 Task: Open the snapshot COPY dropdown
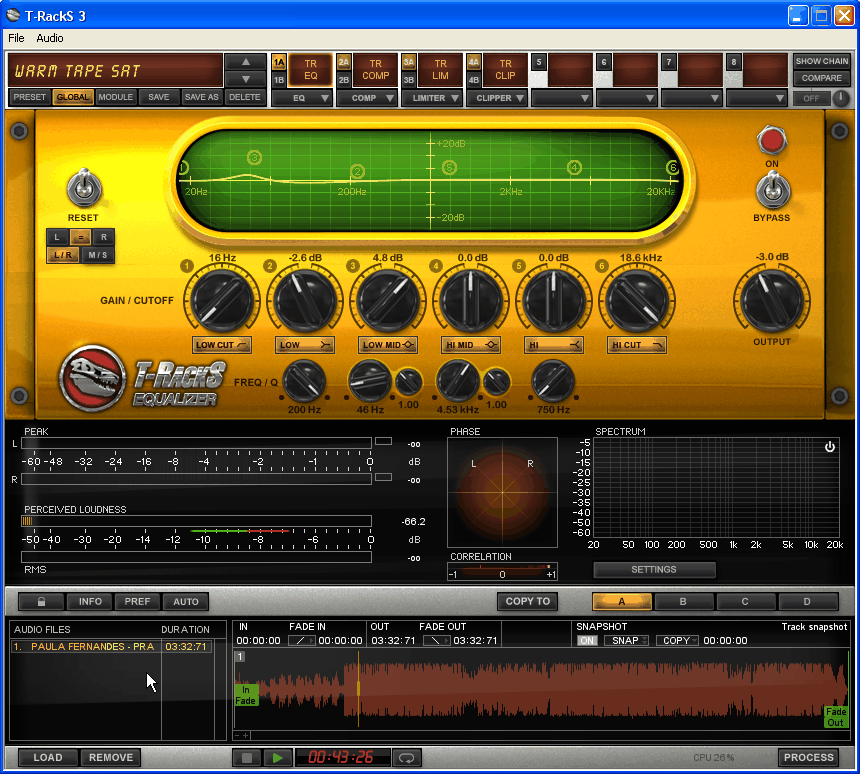tap(677, 641)
